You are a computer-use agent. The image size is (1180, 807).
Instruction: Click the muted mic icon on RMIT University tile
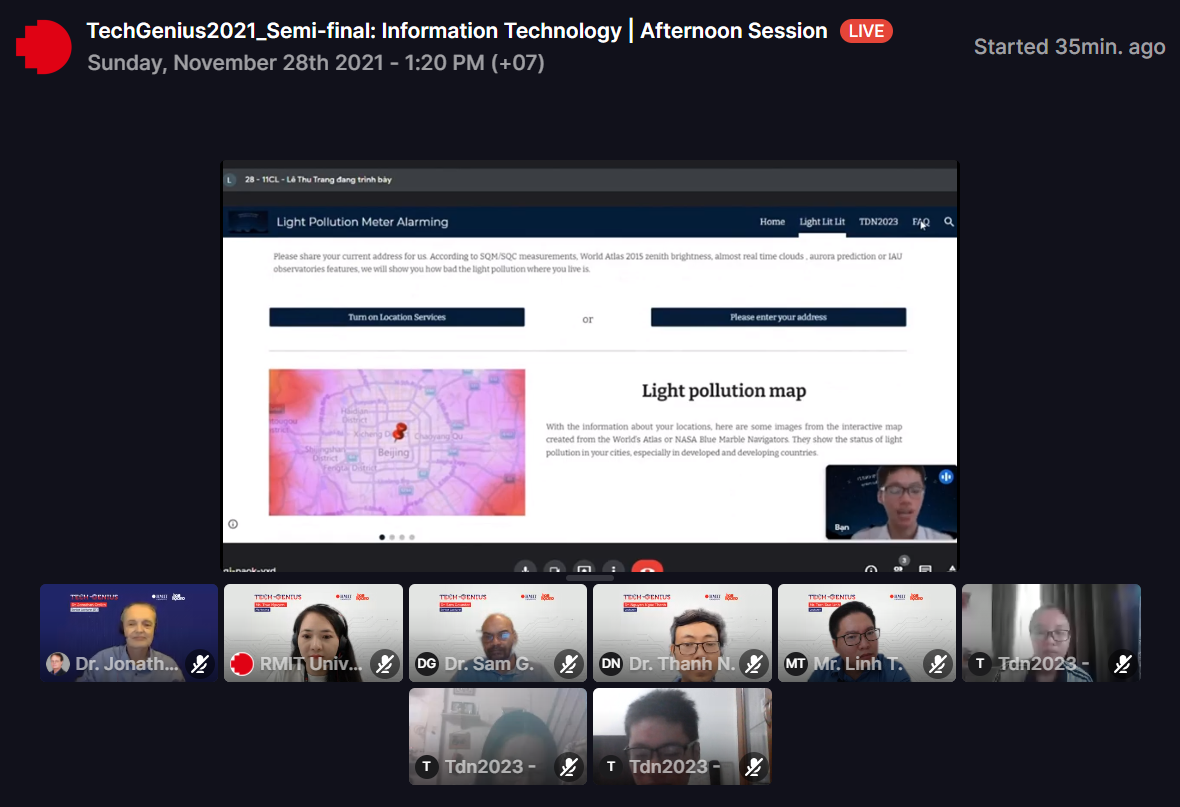385,664
